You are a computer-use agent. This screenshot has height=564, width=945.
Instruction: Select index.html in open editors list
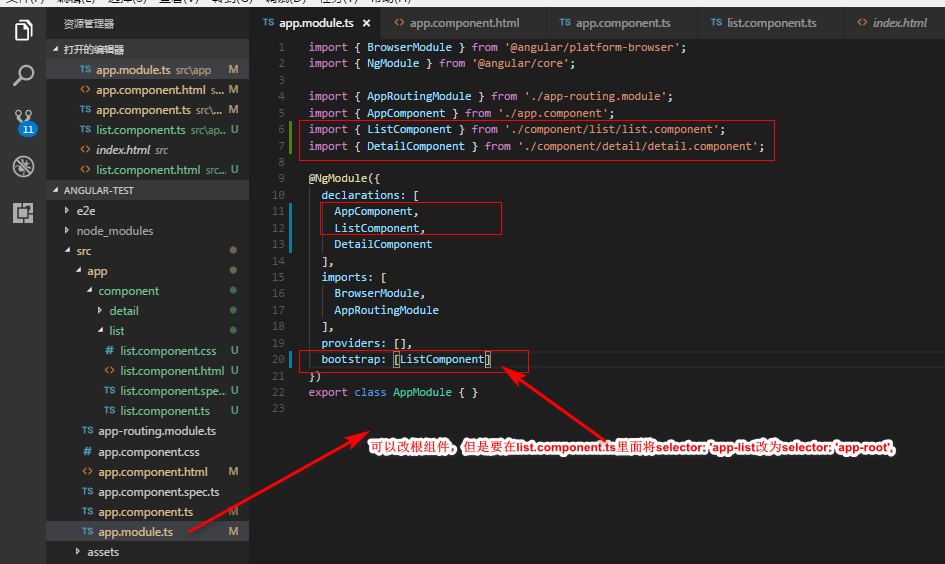147,150
